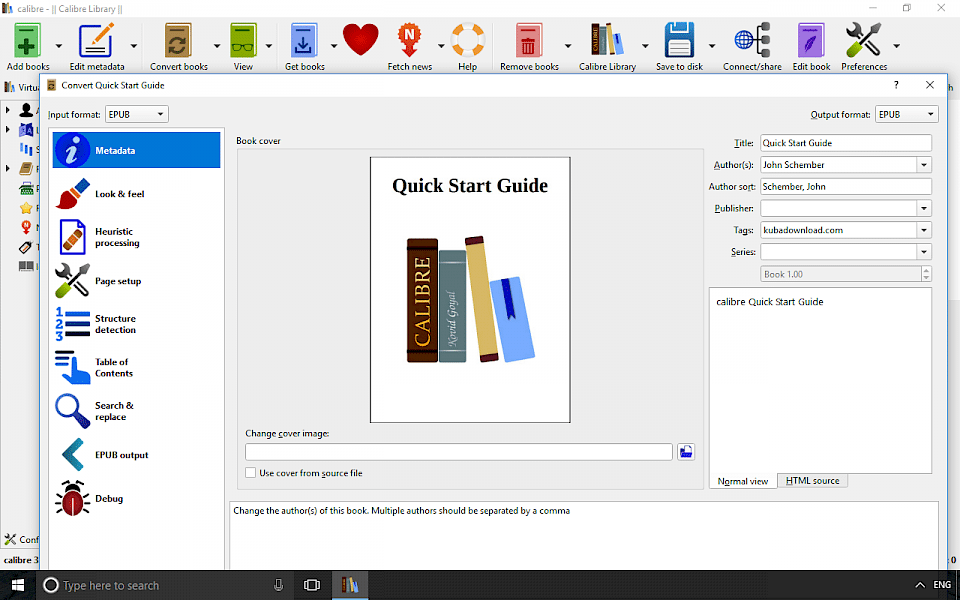Launch Edit book from the toolbar
Screen dimensions: 960x600
pyautogui.click(x=811, y=41)
